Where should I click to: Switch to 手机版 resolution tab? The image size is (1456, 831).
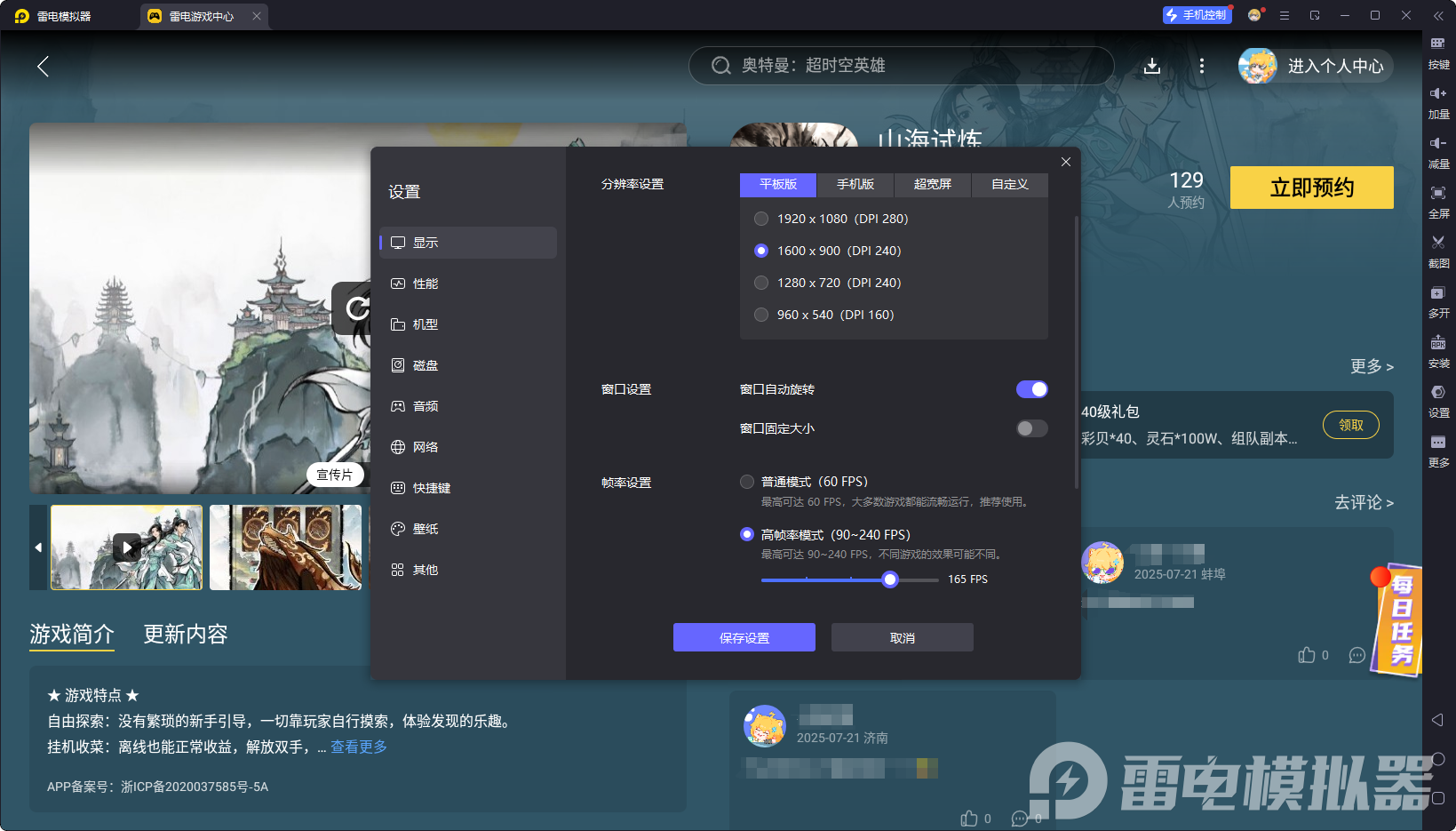coord(855,184)
